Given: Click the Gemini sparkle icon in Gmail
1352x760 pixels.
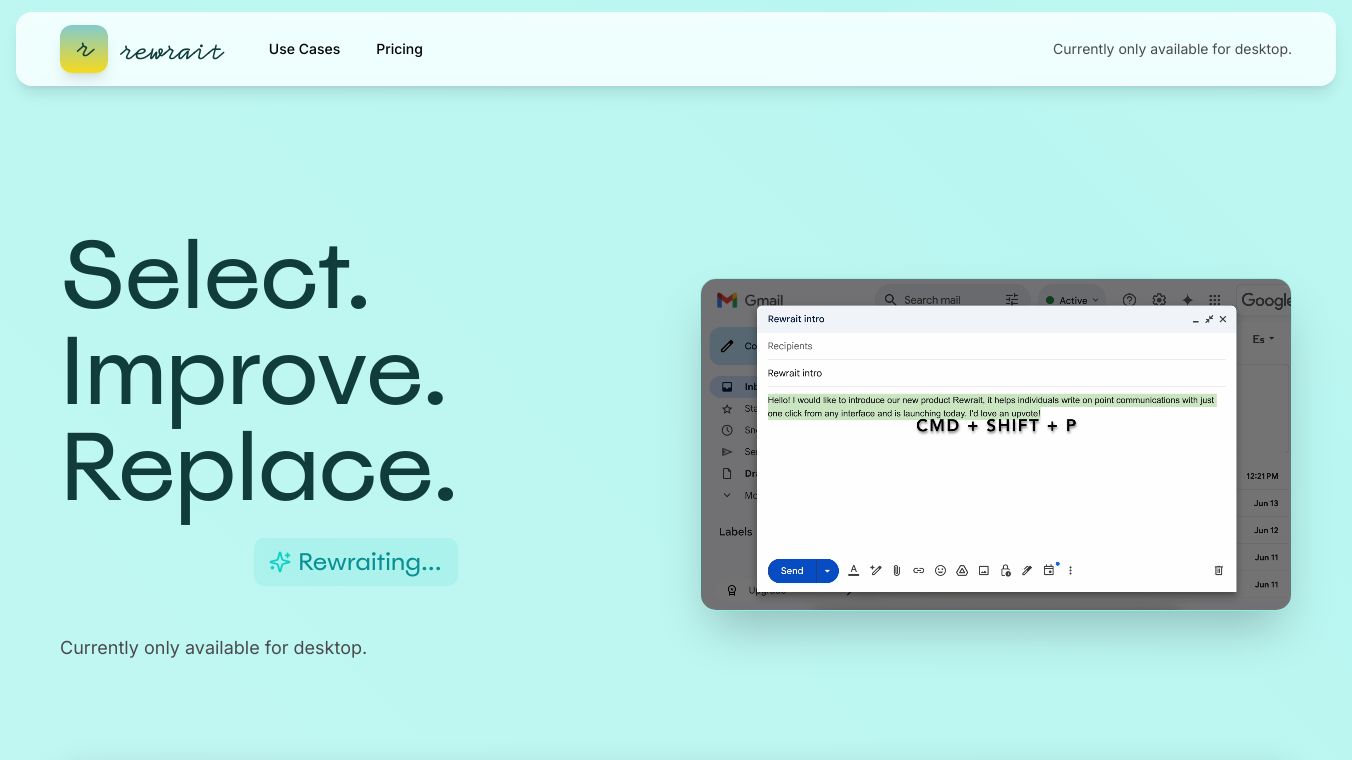Looking at the screenshot, I should pyautogui.click(x=1187, y=300).
